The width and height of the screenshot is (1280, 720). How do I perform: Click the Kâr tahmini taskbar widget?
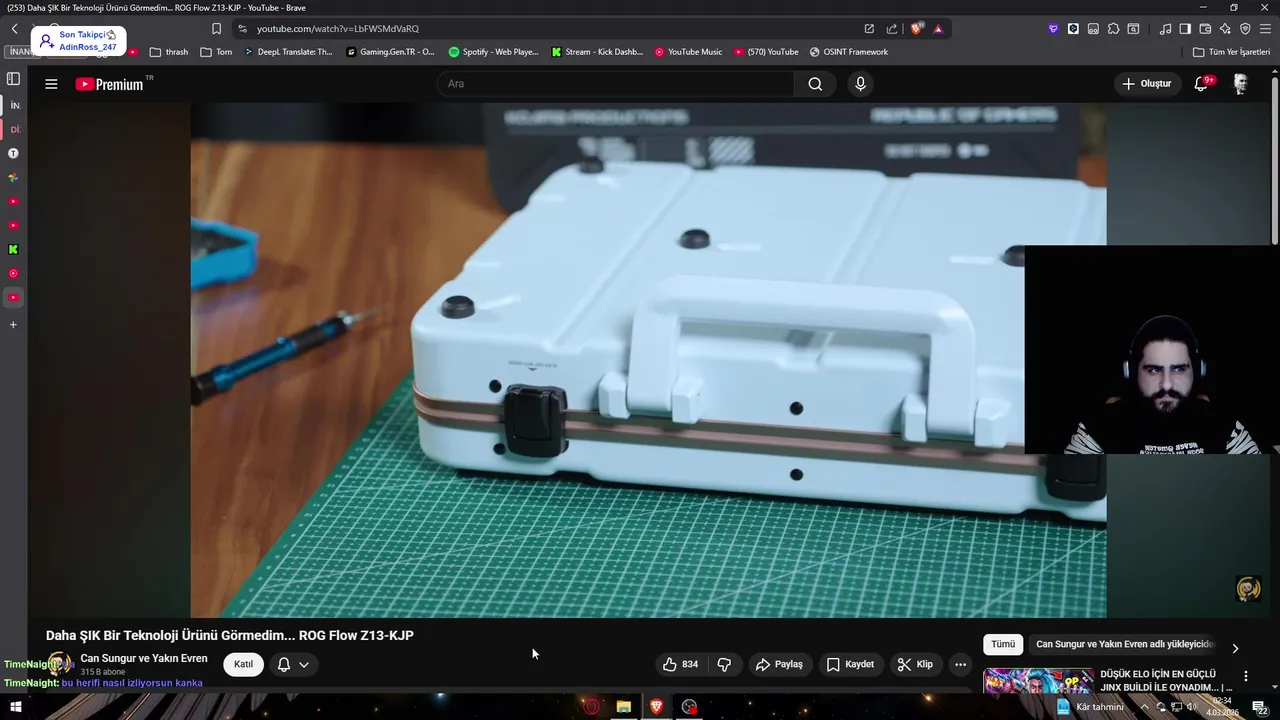point(1090,707)
